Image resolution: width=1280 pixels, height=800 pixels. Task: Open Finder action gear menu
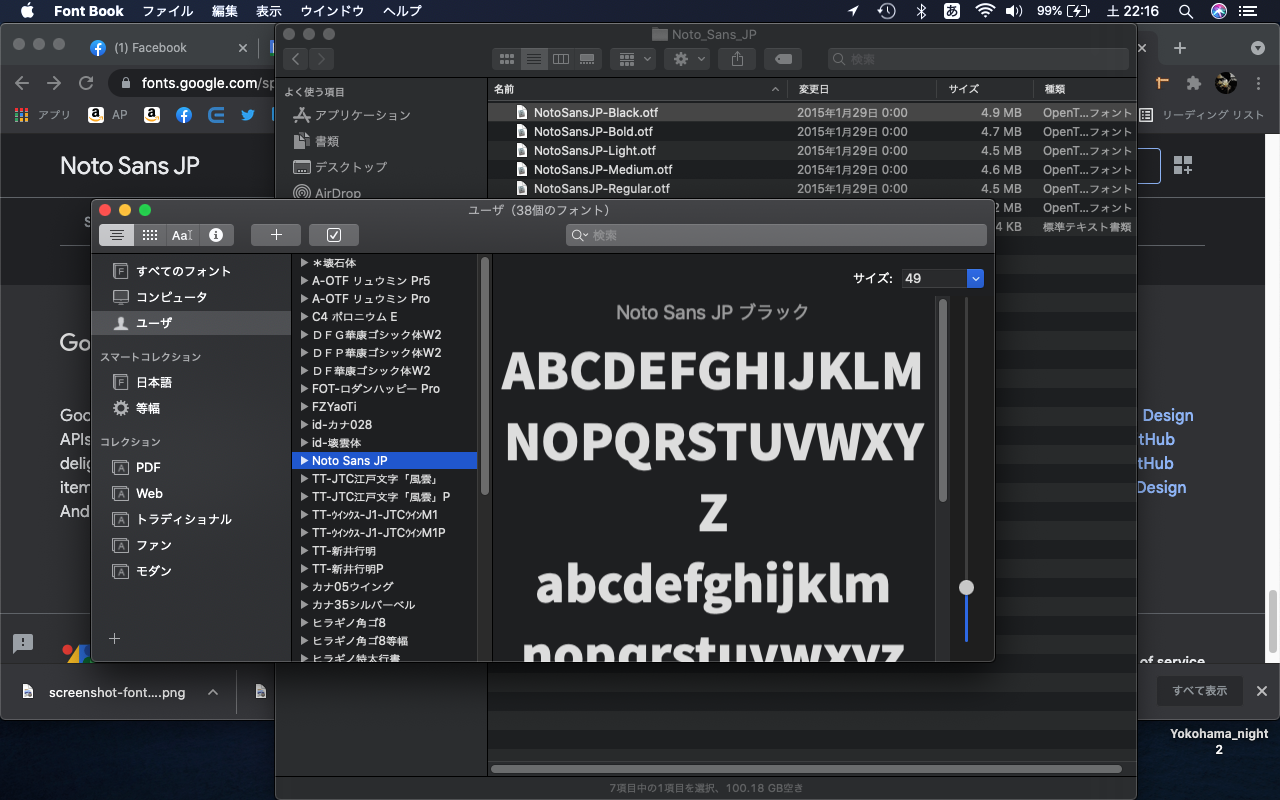click(x=686, y=59)
